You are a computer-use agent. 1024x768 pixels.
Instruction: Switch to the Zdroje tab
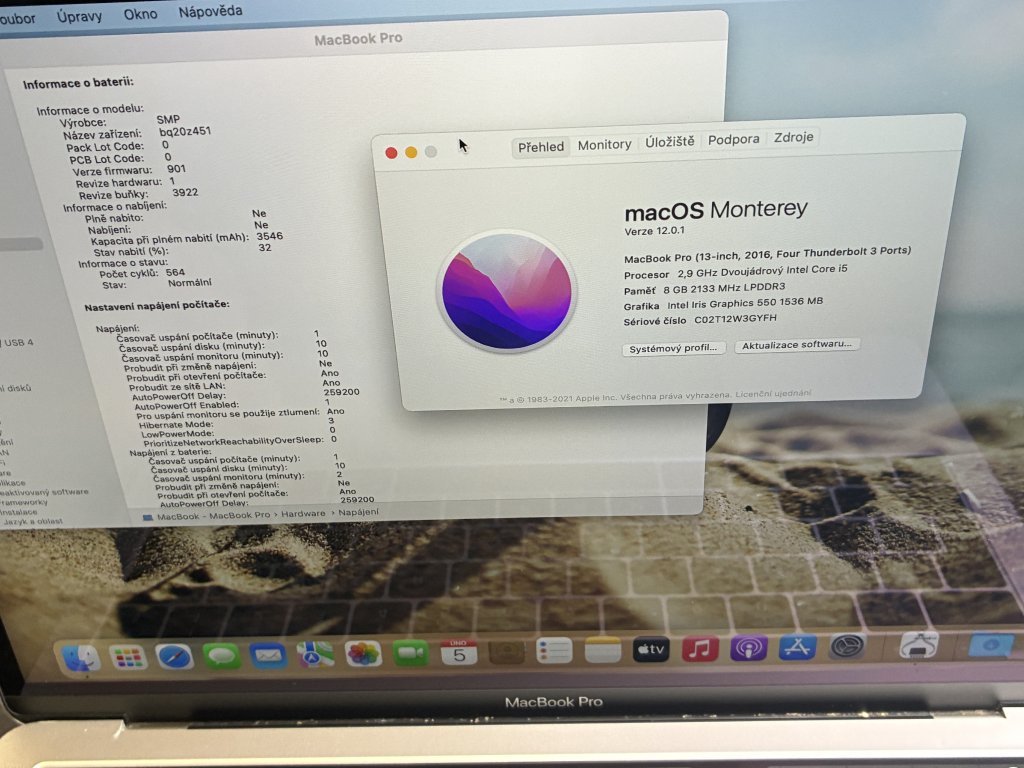[793, 137]
